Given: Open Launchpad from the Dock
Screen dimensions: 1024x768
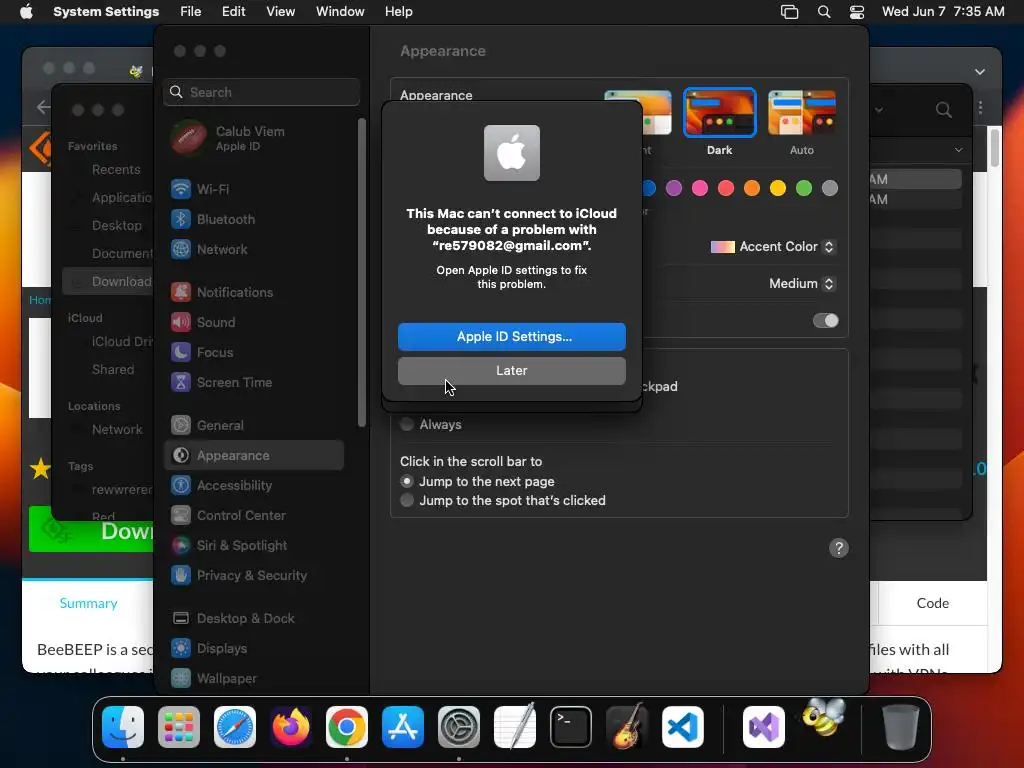Looking at the screenshot, I should (179, 727).
